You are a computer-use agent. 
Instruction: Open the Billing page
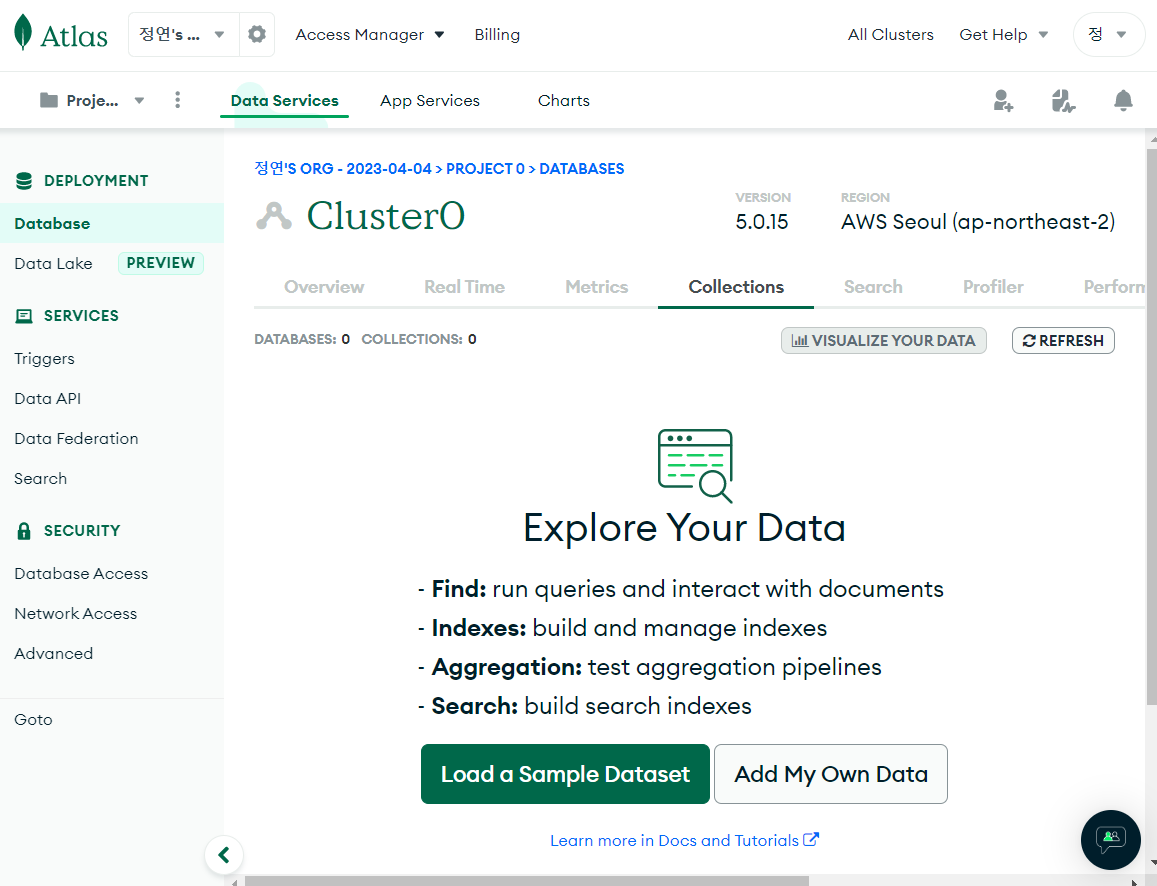497,35
